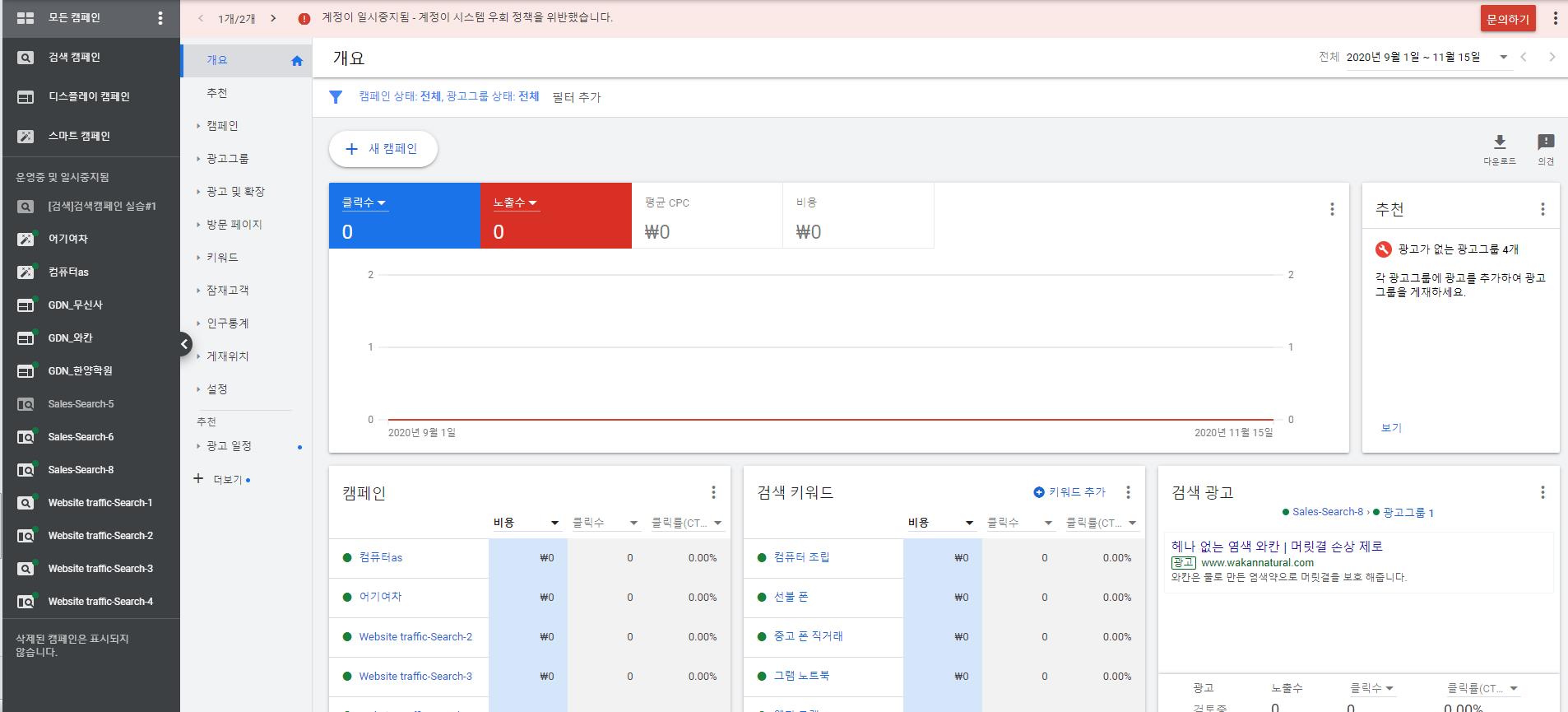Open 광고 일정 in navigation
Viewport: 1568px width, 712px height.
tap(229, 446)
